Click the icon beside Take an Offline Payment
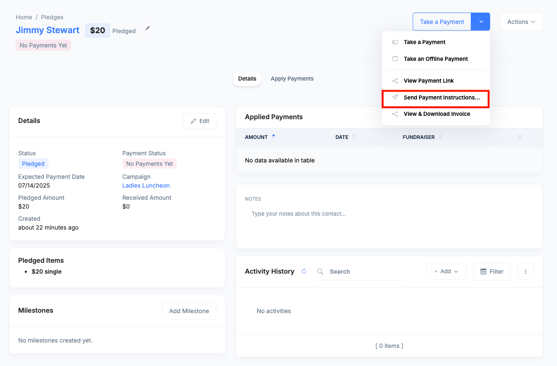 395,59
